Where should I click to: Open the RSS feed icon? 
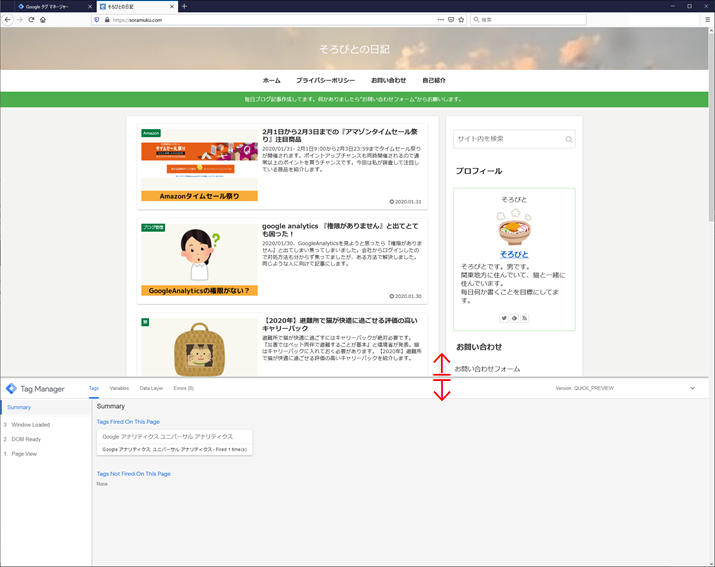point(525,318)
